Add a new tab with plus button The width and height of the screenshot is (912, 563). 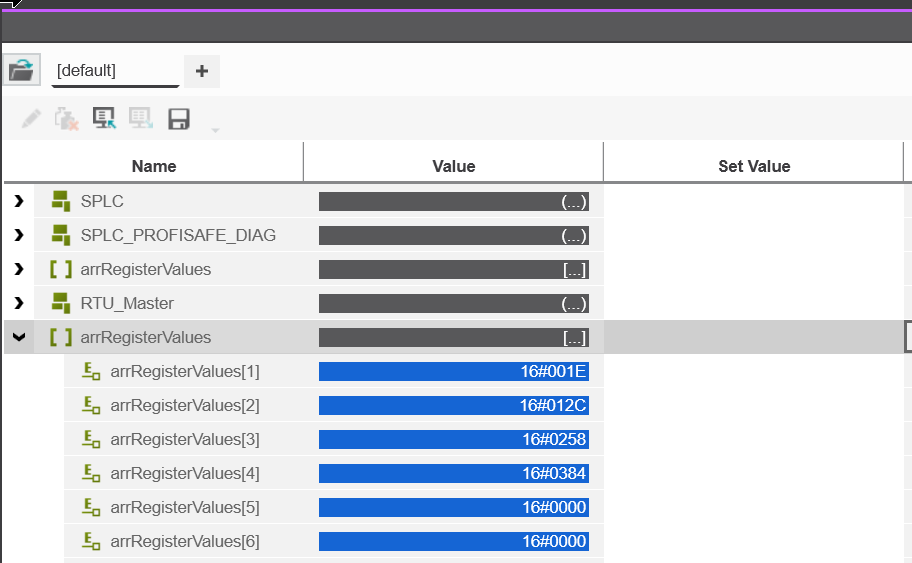[202, 72]
